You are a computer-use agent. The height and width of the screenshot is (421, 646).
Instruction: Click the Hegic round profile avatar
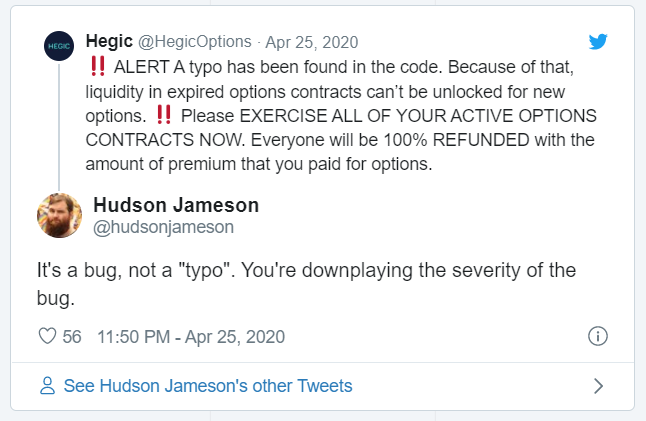pyautogui.click(x=59, y=46)
